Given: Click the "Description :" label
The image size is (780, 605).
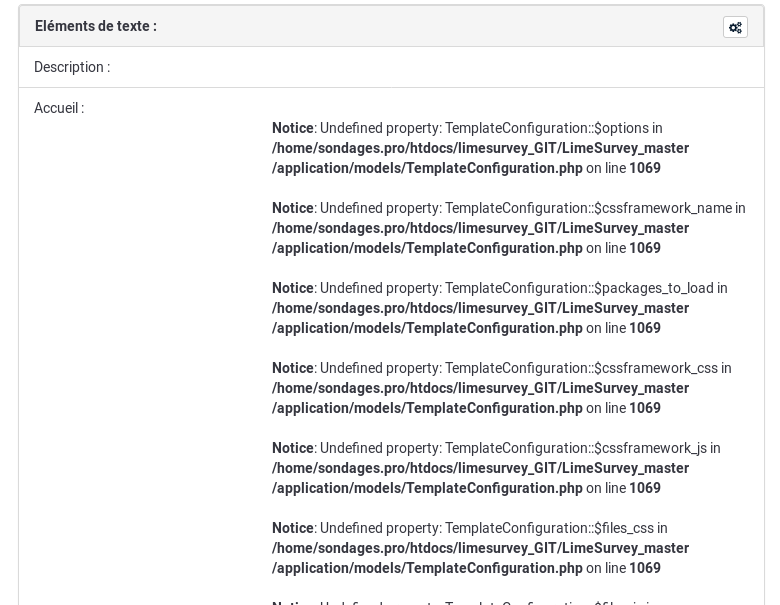Looking at the screenshot, I should (72, 67).
